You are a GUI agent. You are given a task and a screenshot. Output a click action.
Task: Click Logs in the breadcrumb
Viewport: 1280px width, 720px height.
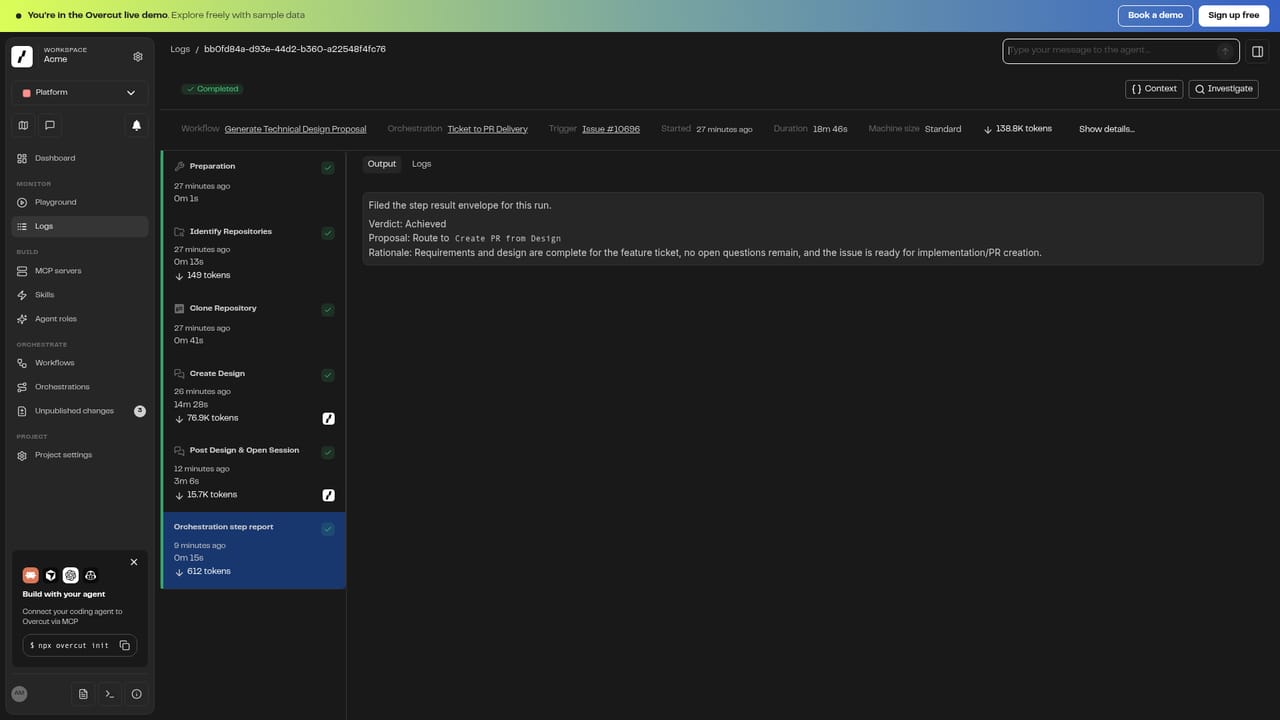[180, 49]
